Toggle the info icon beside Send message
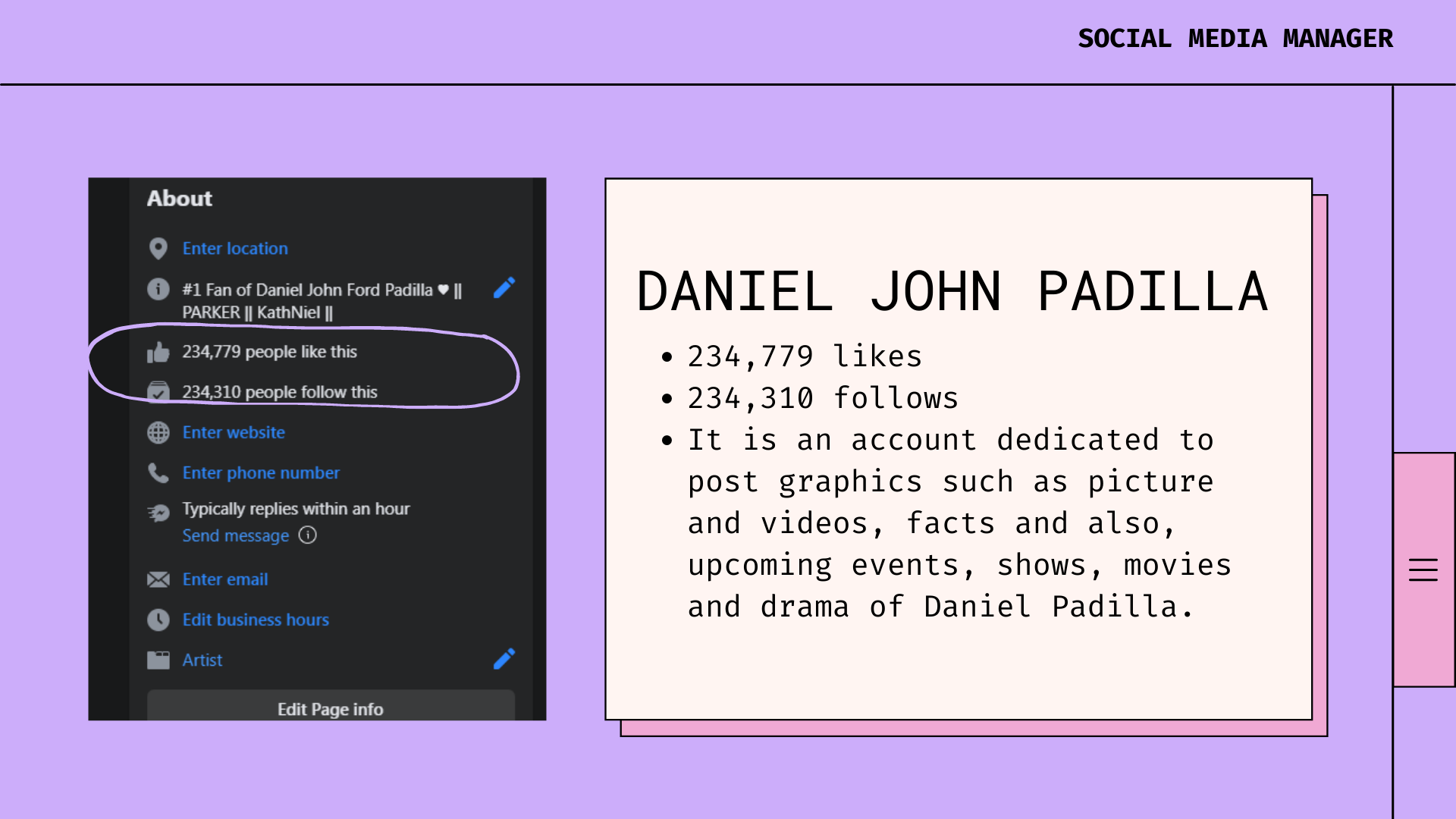 click(307, 535)
